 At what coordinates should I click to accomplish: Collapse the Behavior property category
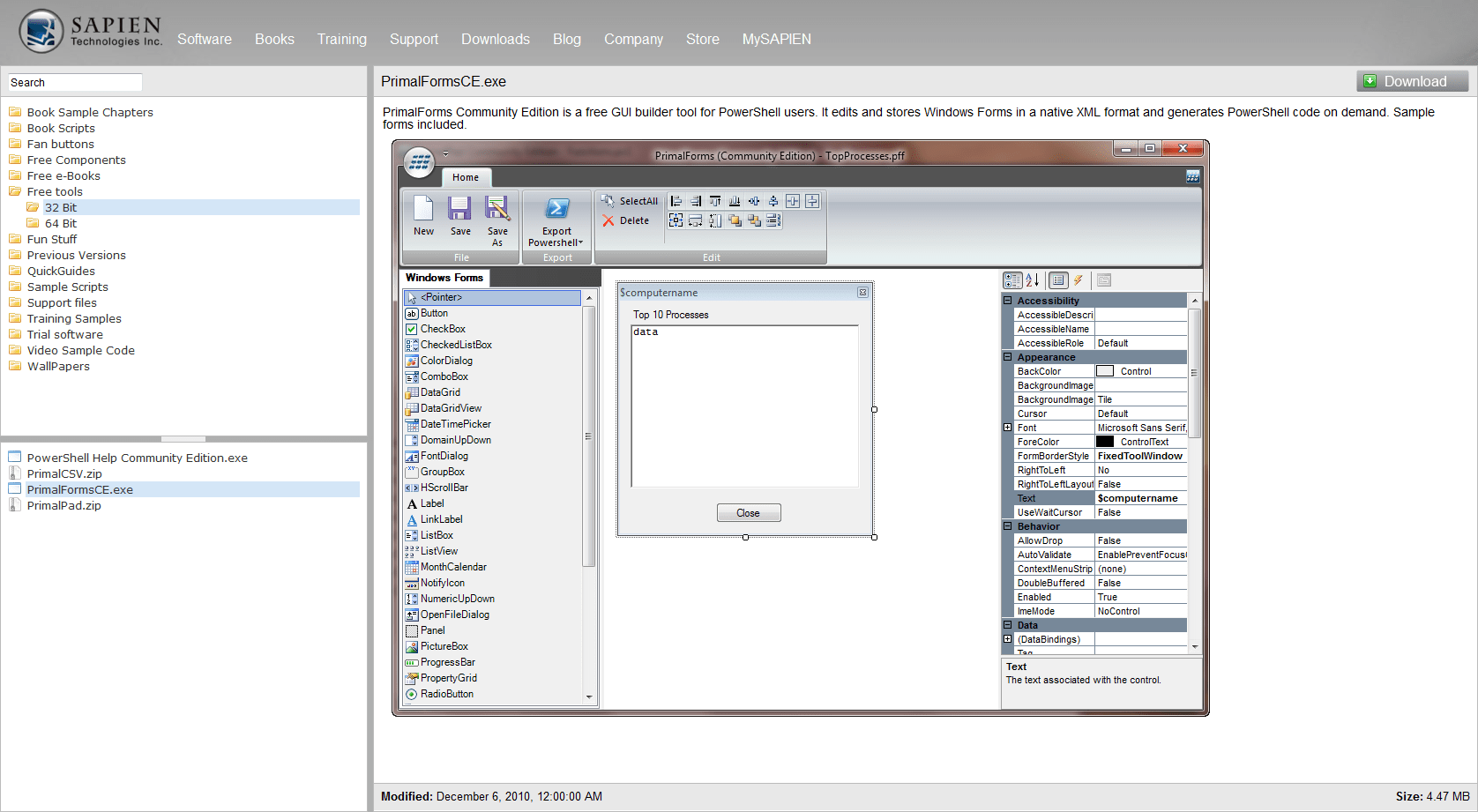tap(1007, 526)
